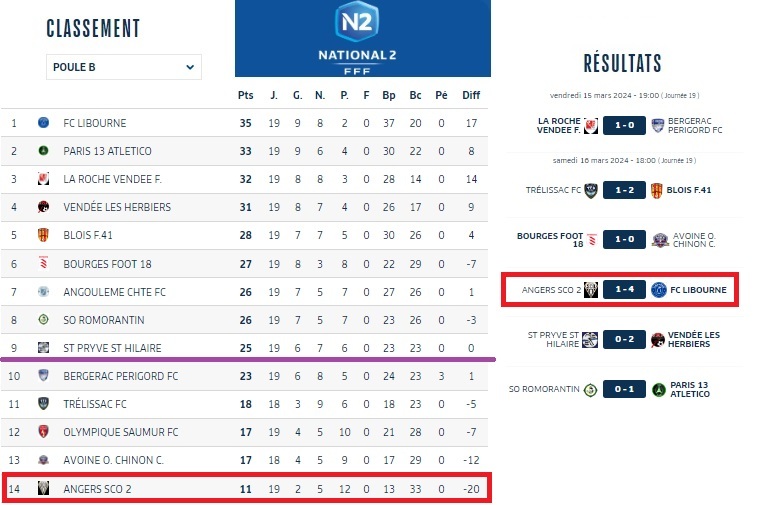
Task: Click the Pts column header
Action: [x=245, y=96]
